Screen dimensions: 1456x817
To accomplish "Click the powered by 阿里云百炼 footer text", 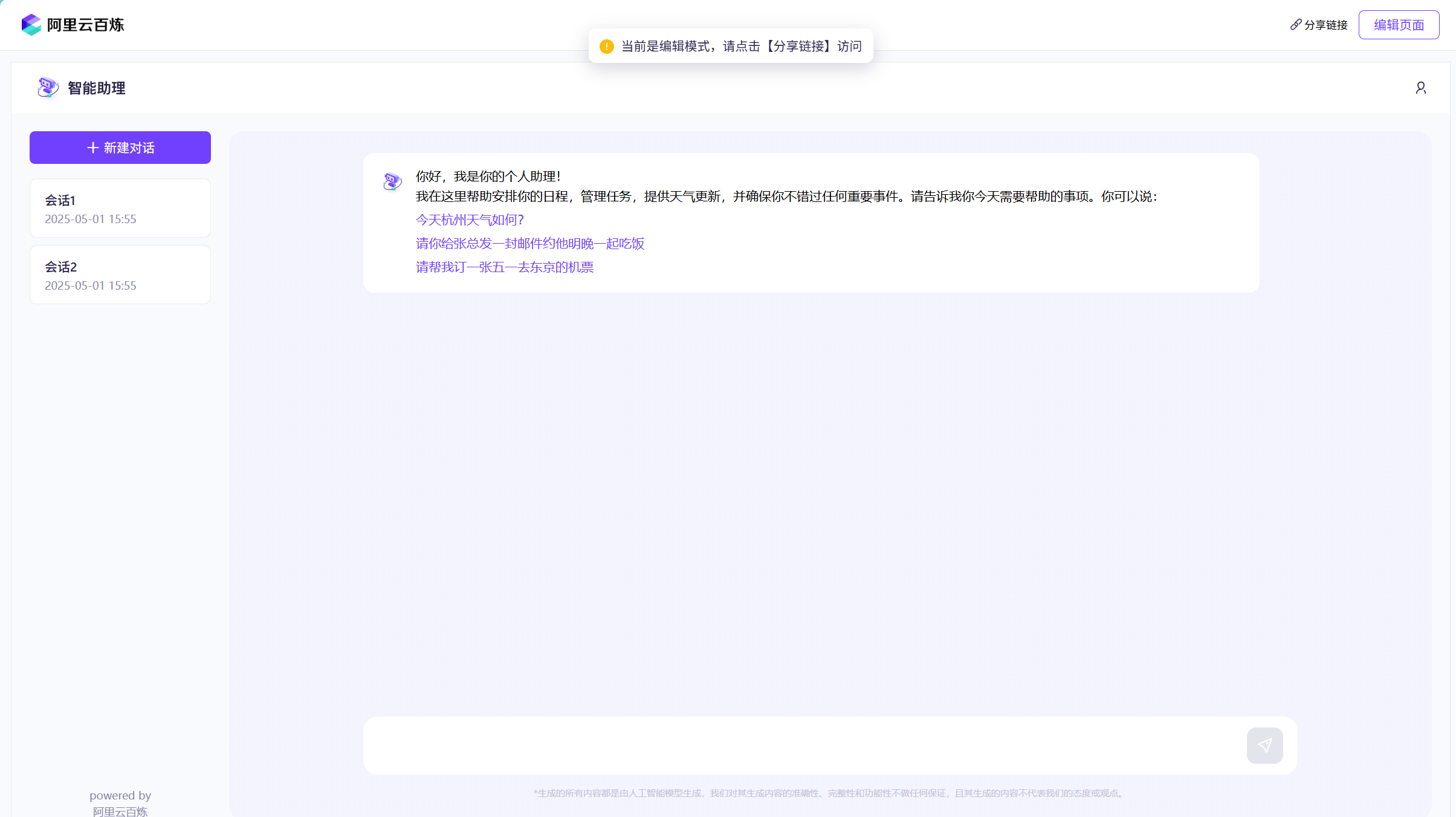I will coord(120,802).
